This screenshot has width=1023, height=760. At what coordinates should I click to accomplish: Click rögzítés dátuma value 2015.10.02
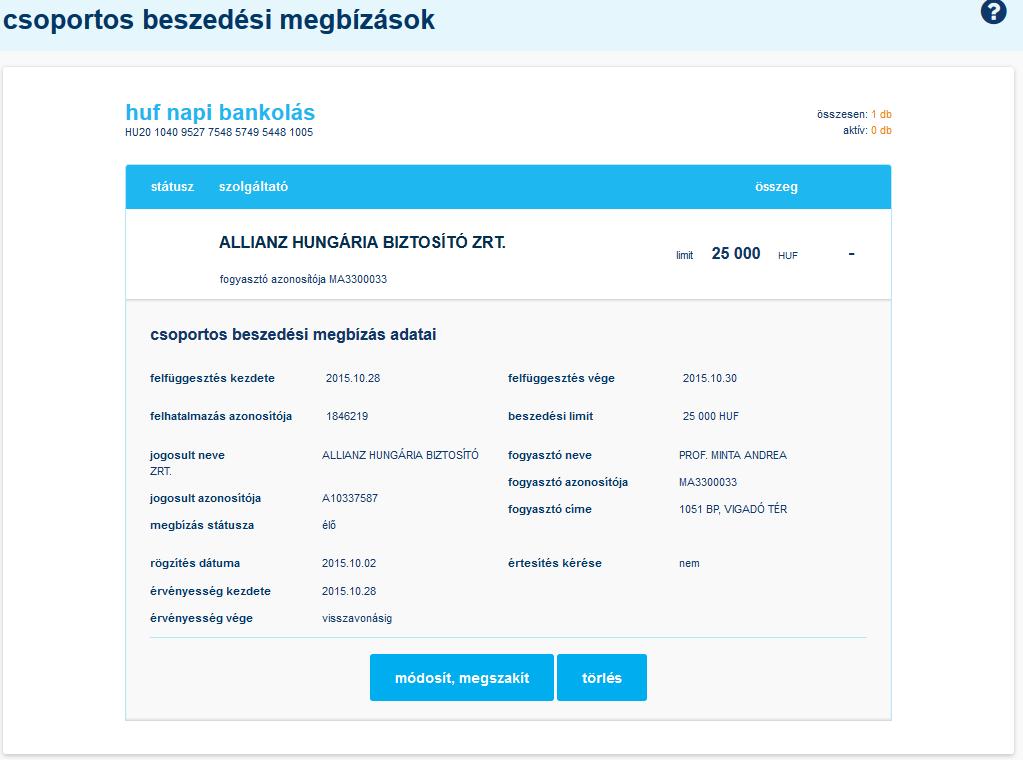[348, 564]
